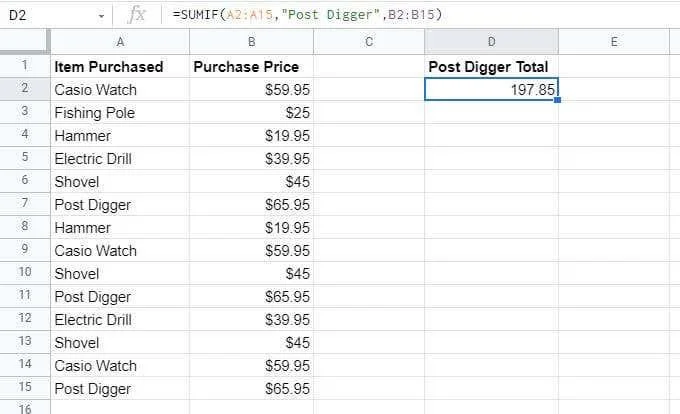Screen dimensions: 680x414
Task: Select row 15 header
Action: click(25, 388)
